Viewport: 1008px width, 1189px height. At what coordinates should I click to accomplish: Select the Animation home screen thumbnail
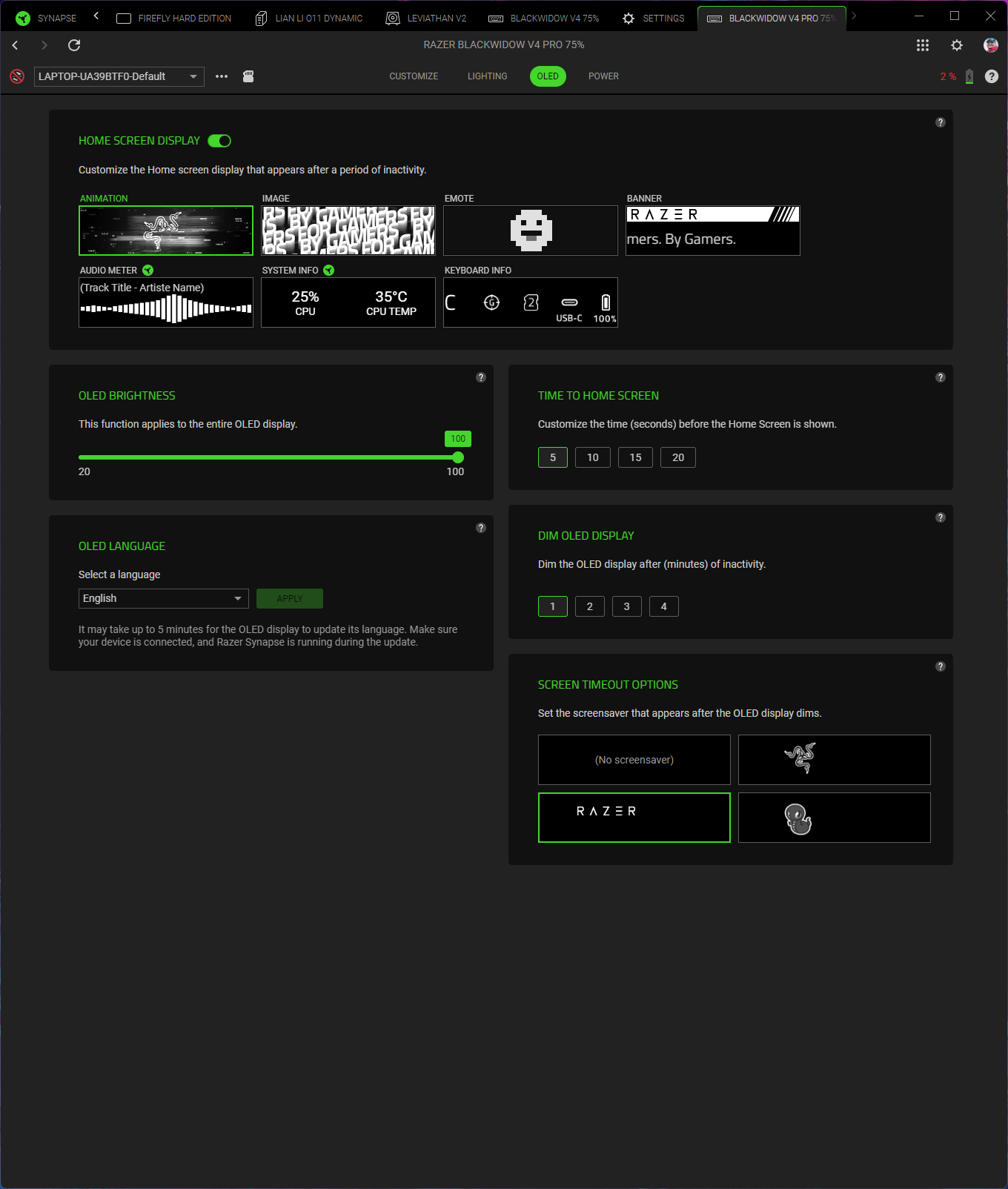[166, 231]
